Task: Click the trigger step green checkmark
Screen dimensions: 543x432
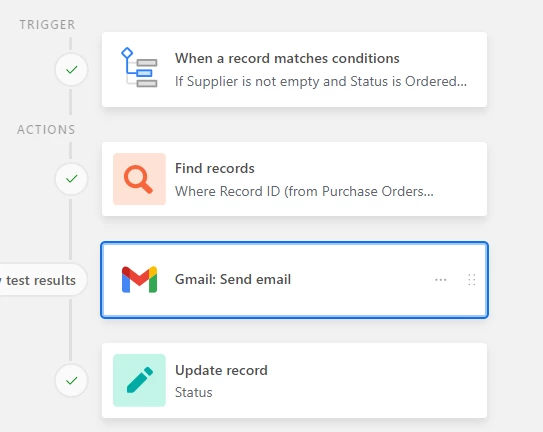Action: tap(71, 70)
